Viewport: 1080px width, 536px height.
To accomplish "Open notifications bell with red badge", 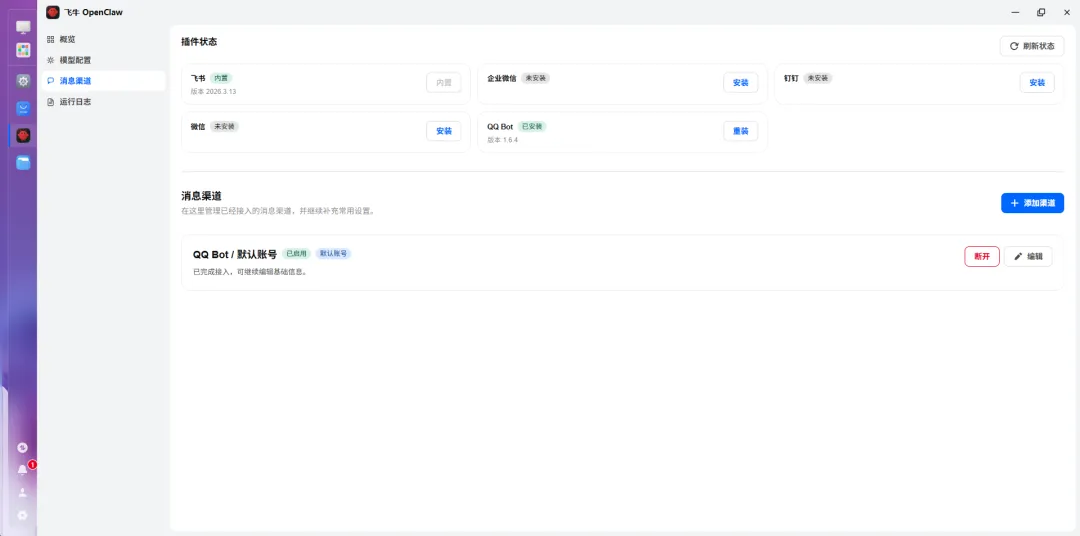I will click(x=23, y=470).
